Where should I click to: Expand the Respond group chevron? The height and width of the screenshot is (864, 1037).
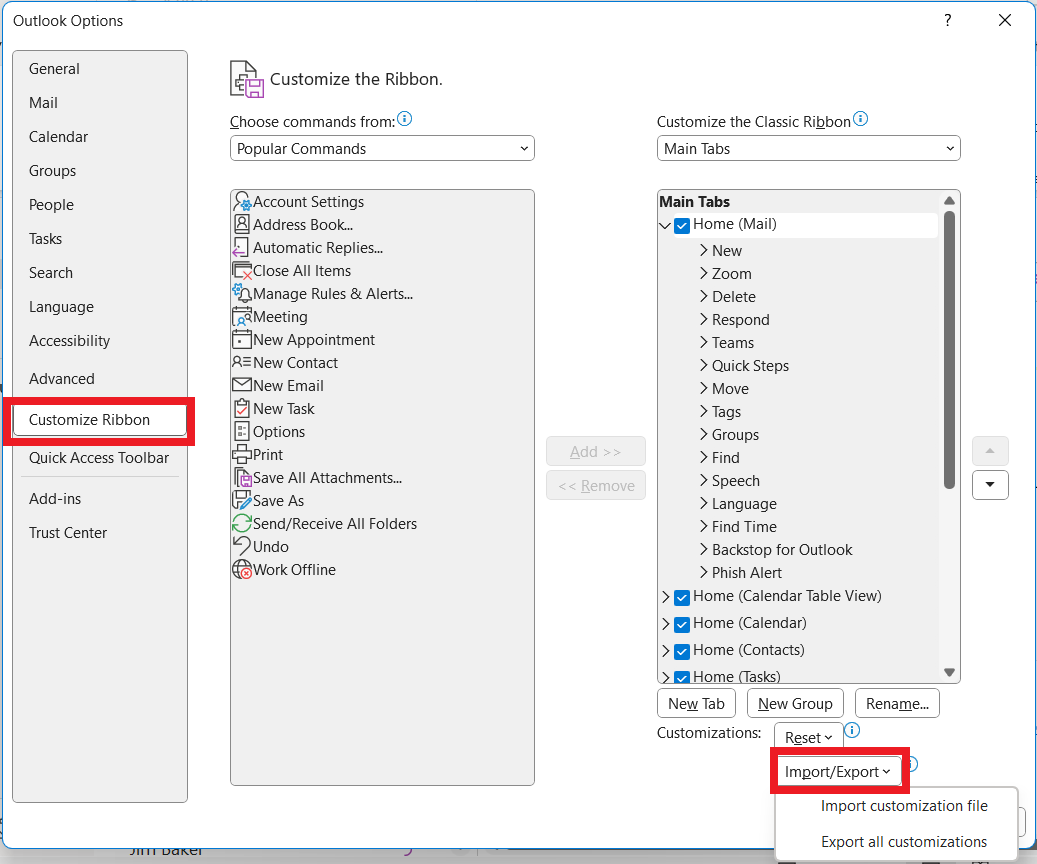704,320
